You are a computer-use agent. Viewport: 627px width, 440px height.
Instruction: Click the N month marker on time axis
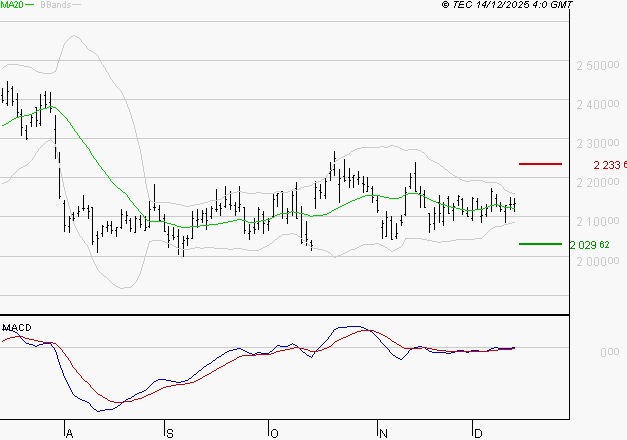[x=383, y=434]
